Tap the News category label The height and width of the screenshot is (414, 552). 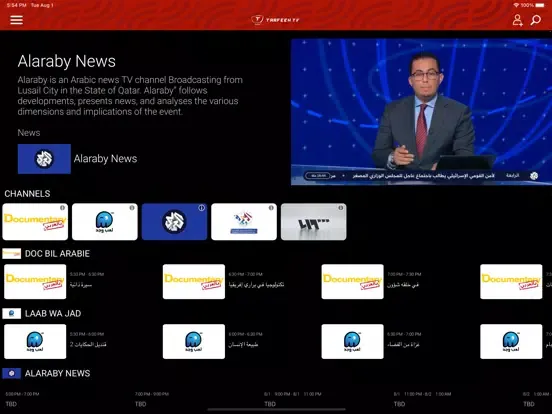(29, 133)
